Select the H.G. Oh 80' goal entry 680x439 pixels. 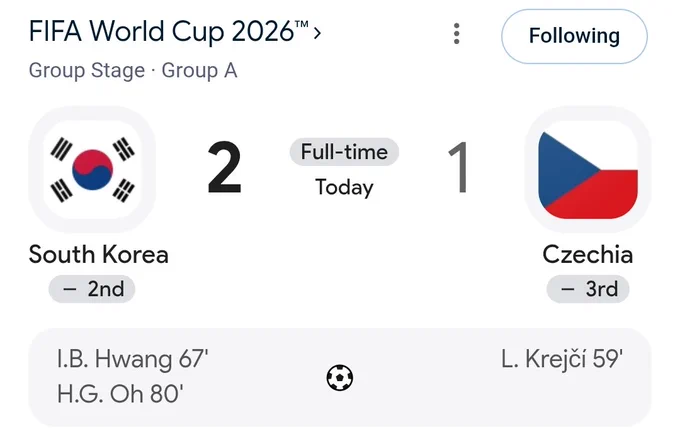pyautogui.click(x=120, y=394)
